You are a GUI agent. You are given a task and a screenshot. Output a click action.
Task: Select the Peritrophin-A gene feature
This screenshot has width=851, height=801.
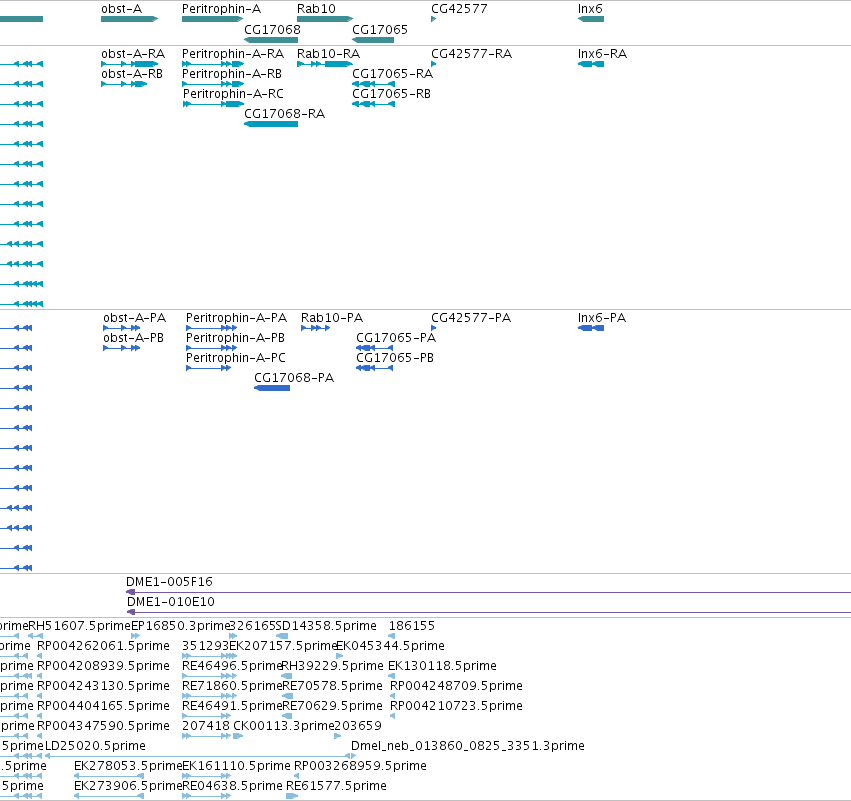click(x=212, y=19)
